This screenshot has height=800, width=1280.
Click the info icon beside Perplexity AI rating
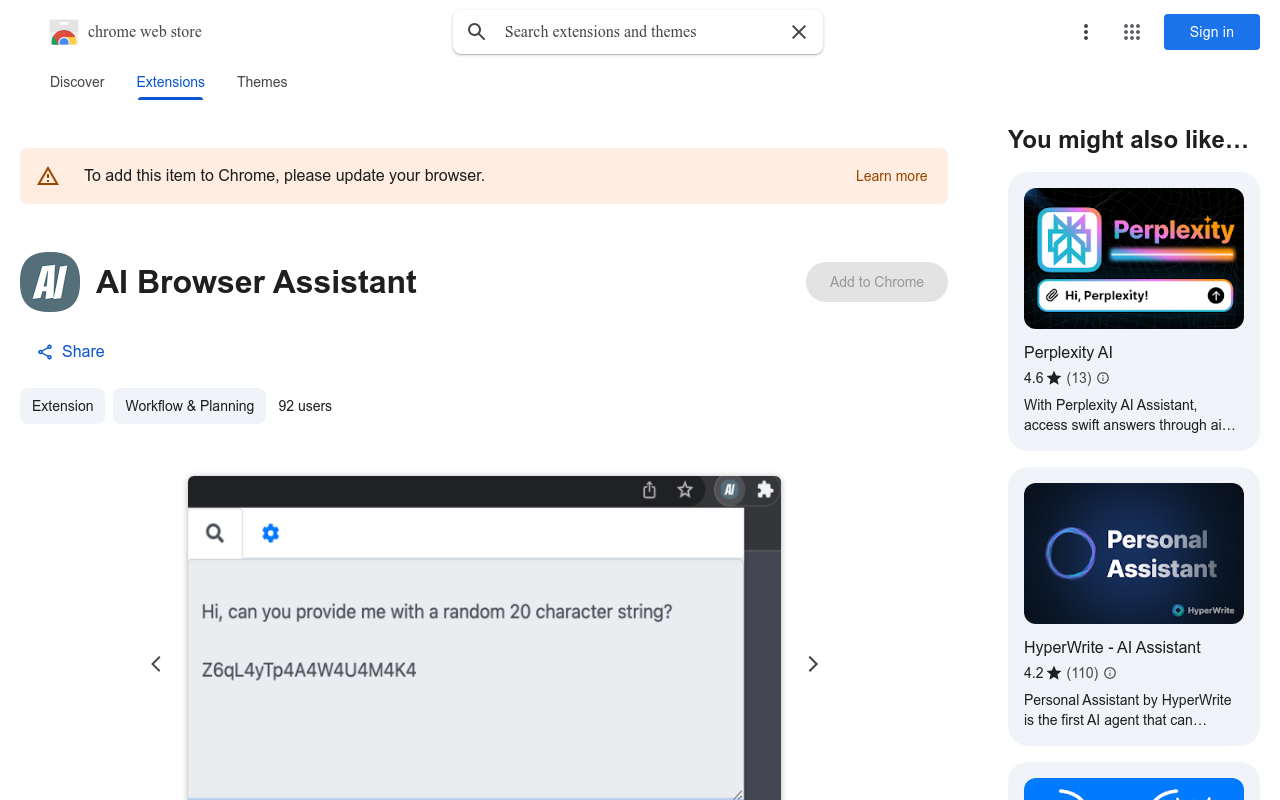click(x=1102, y=378)
